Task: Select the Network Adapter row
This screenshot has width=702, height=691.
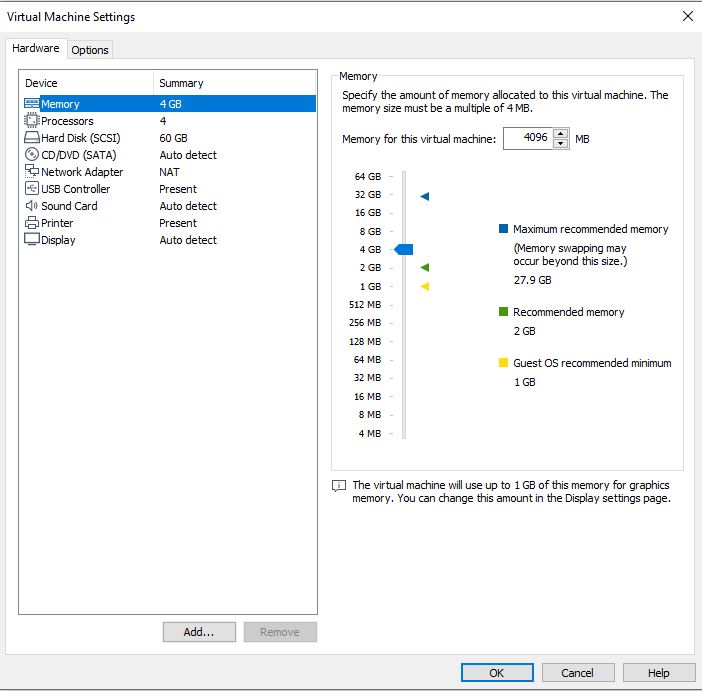Action: coord(170,172)
